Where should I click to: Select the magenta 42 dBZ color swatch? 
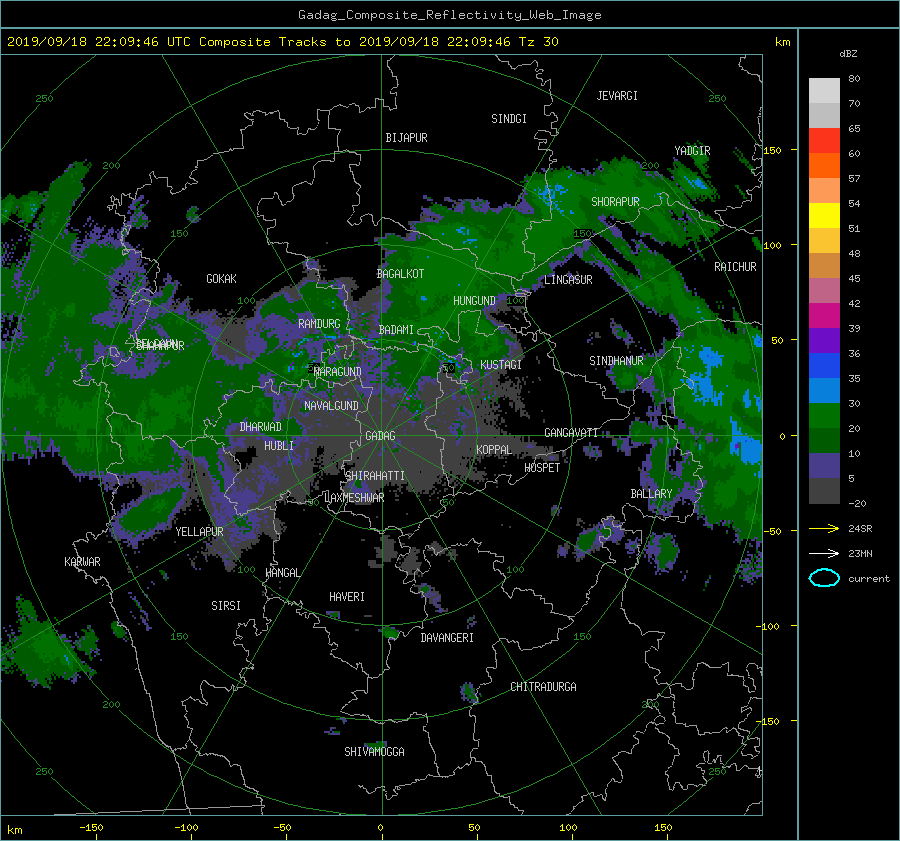point(824,315)
